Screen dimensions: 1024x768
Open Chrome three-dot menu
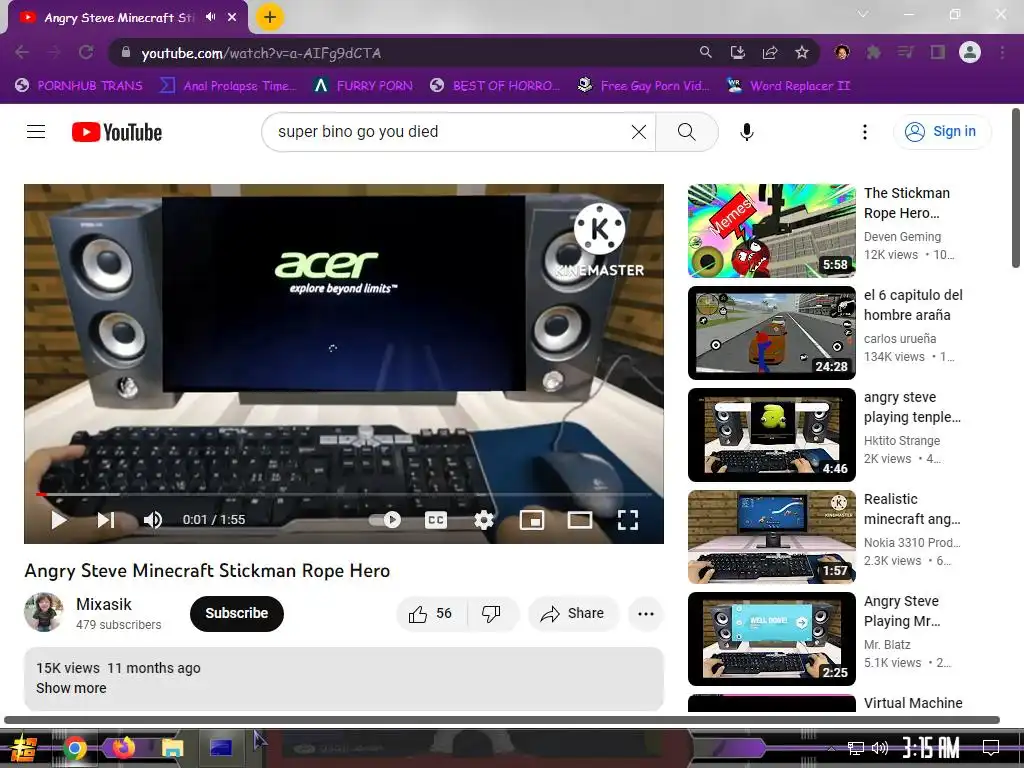[1002, 52]
